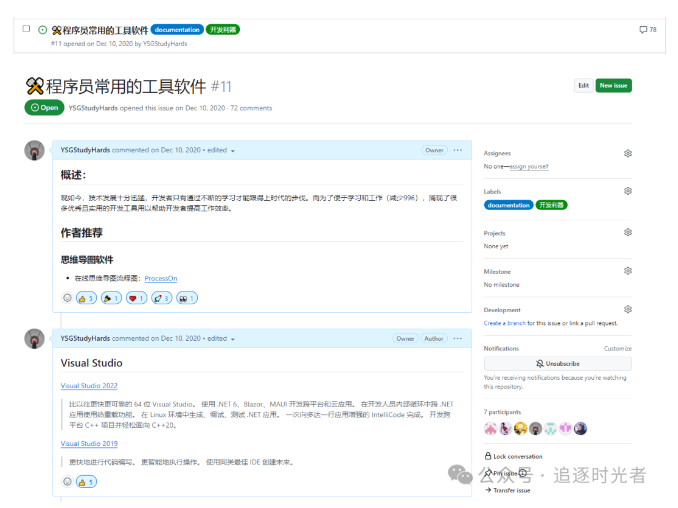Viewport: 678px width, 508px height.
Task: Click the assign yourself link
Action: [x=529, y=166]
